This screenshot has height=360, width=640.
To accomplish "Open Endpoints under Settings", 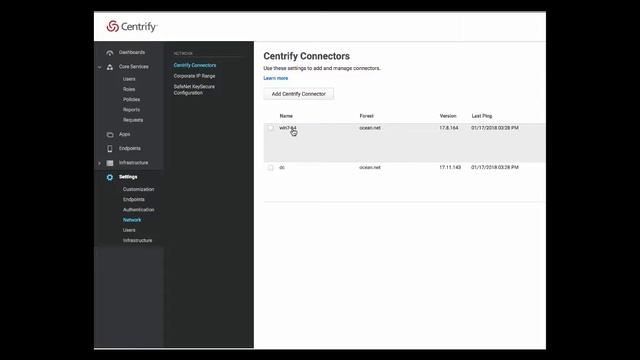I will point(134,200).
